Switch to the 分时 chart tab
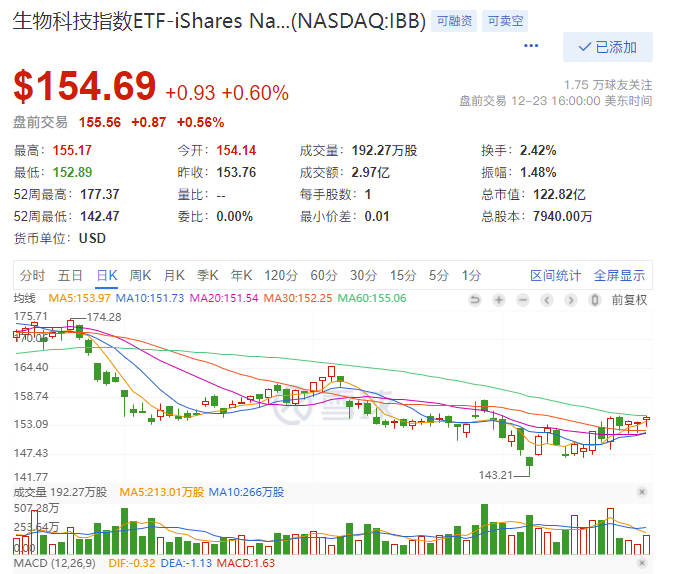This screenshot has width=673, height=574. [x=32, y=275]
